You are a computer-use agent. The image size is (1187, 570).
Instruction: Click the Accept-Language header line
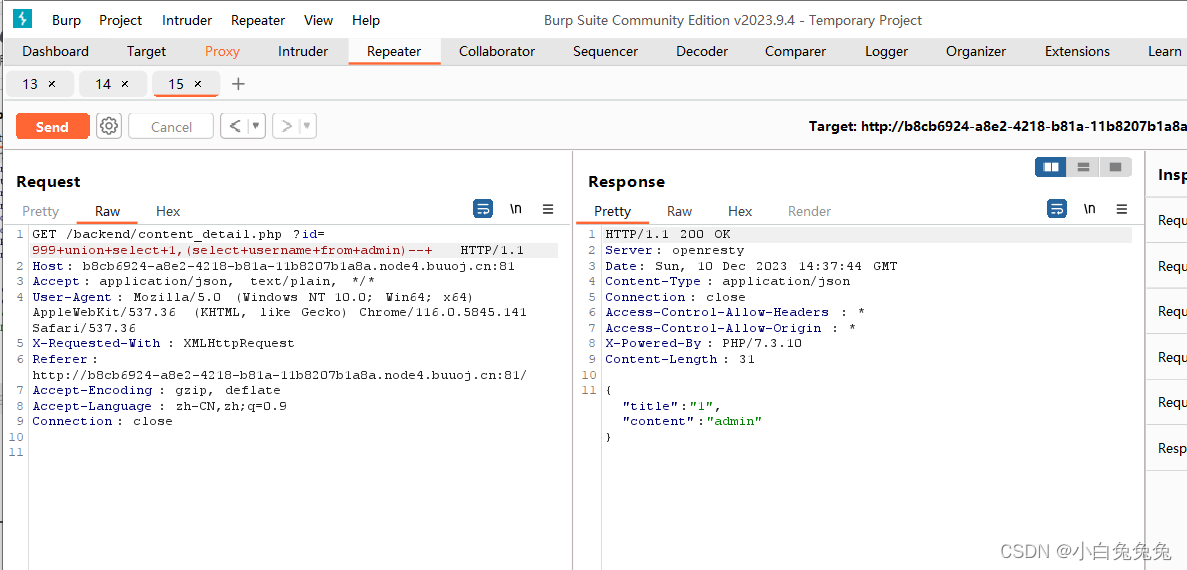[x=160, y=406]
